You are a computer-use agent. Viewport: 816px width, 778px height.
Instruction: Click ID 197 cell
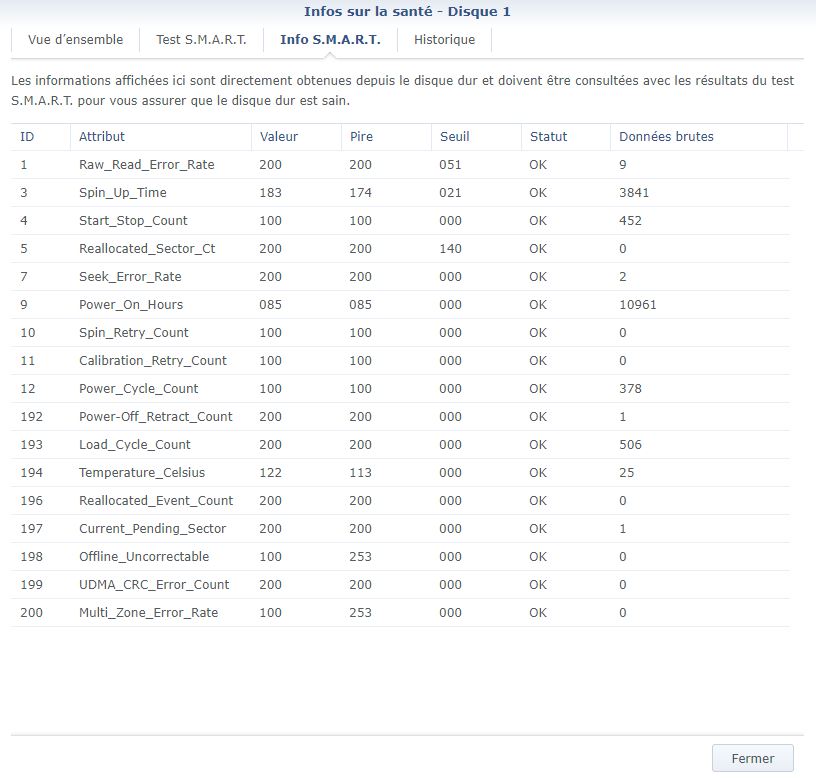[x=31, y=529]
